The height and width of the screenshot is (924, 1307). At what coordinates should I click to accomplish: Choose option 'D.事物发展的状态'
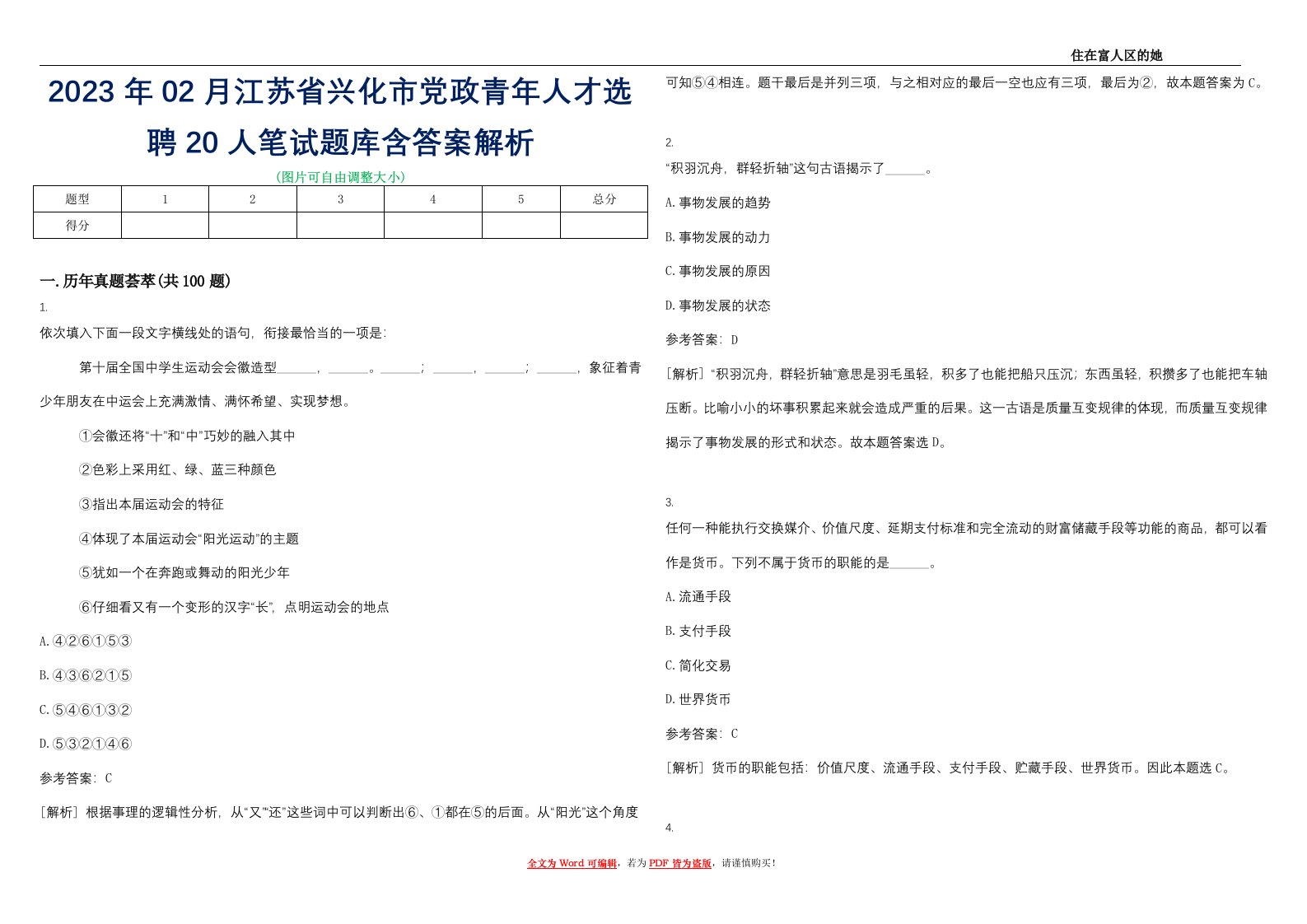pyautogui.click(x=718, y=306)
